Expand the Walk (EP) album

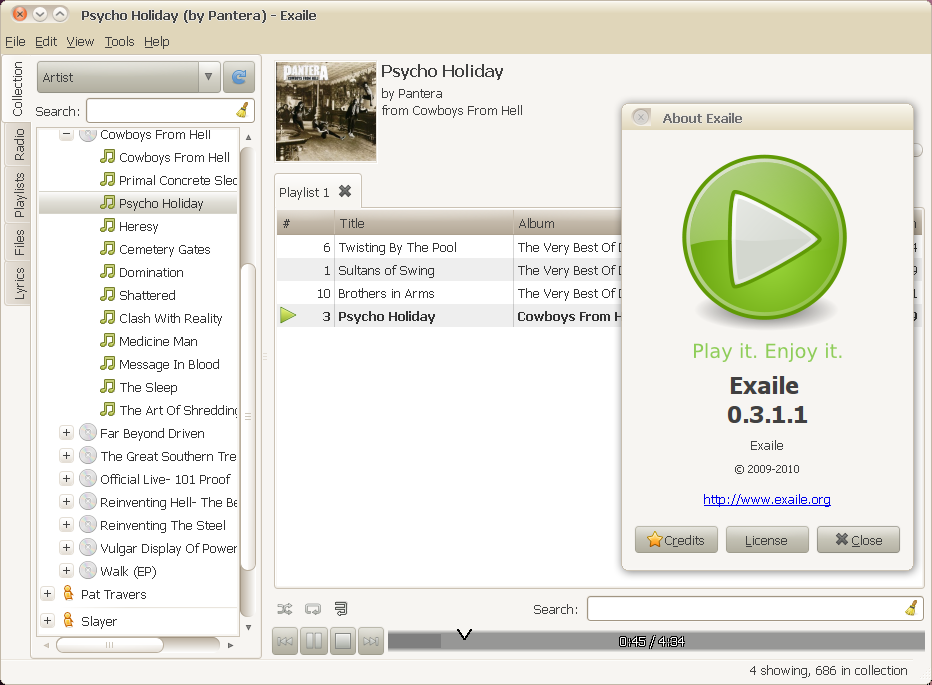(67, 571)
